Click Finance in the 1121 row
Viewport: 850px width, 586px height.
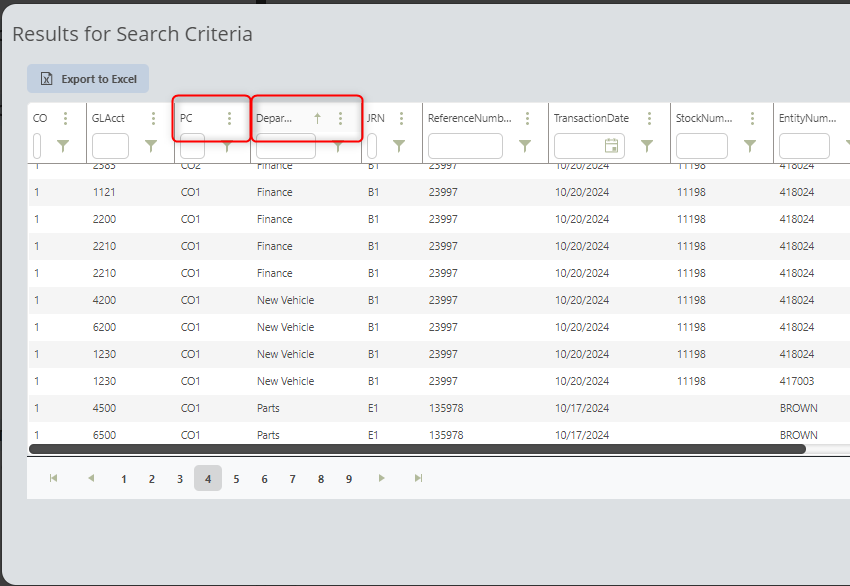pyautogui.click(x=275, y=192)
